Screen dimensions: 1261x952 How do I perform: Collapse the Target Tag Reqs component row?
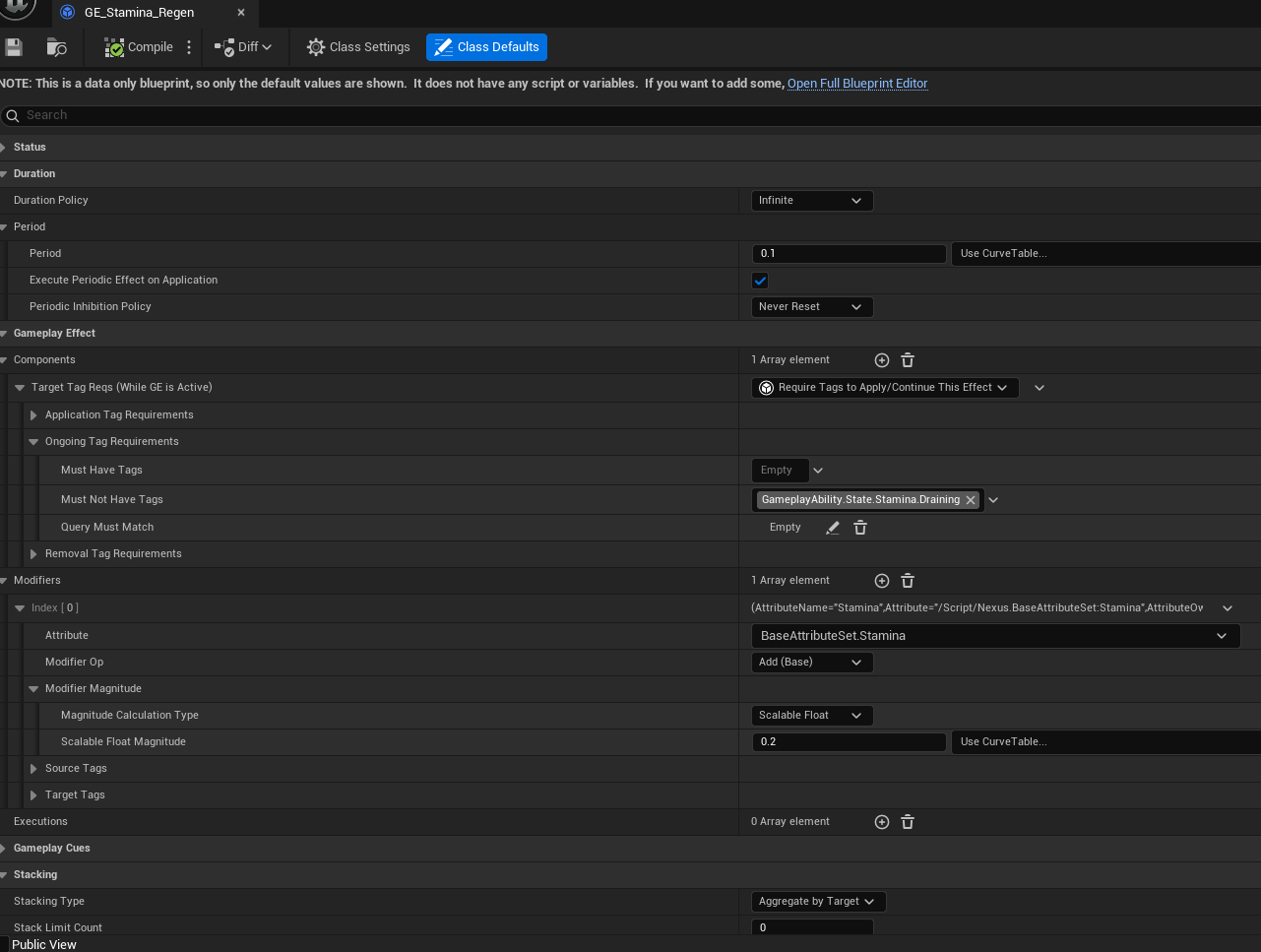point(20,387)
